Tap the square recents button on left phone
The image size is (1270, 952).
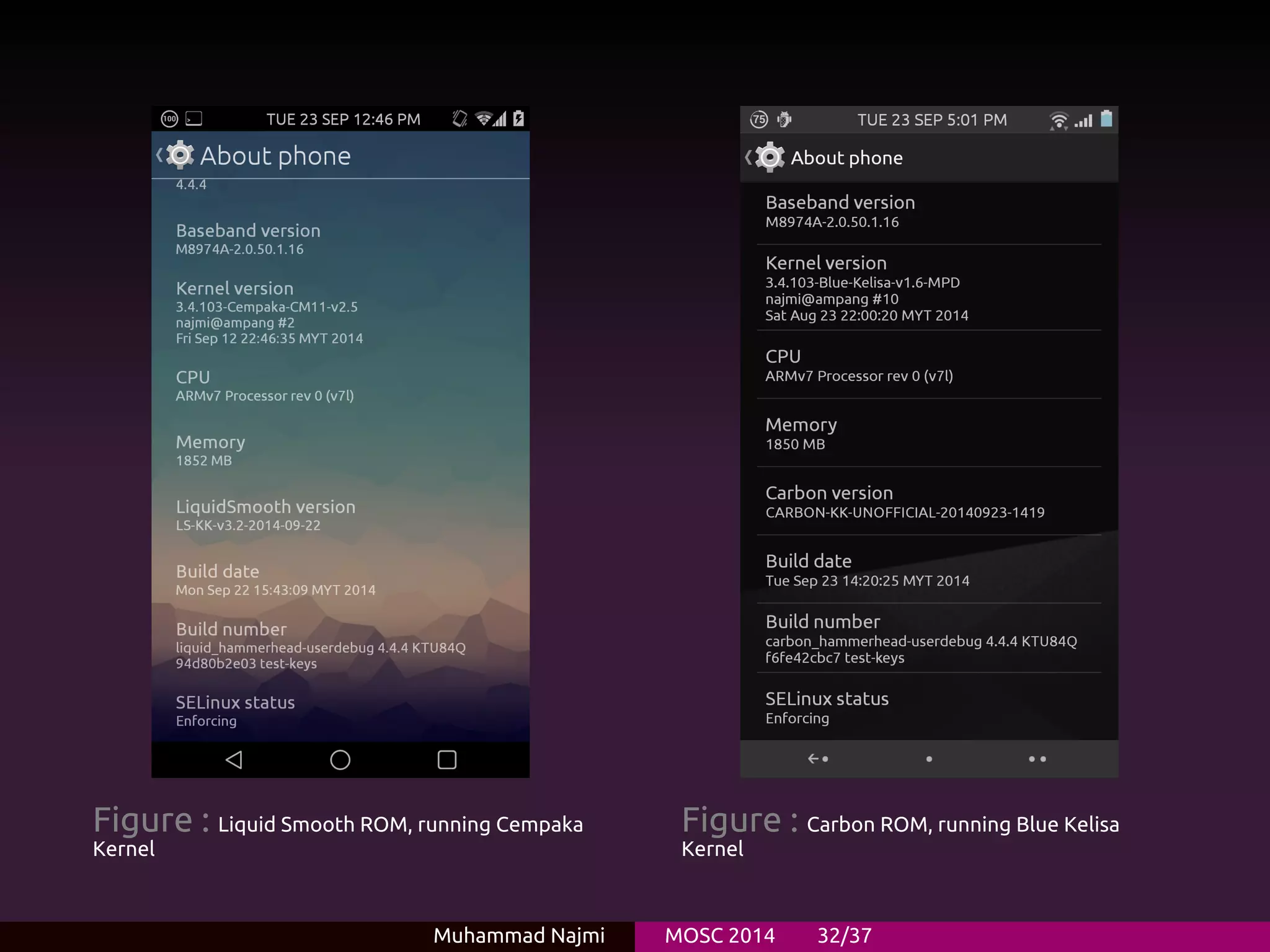point(446,760)
